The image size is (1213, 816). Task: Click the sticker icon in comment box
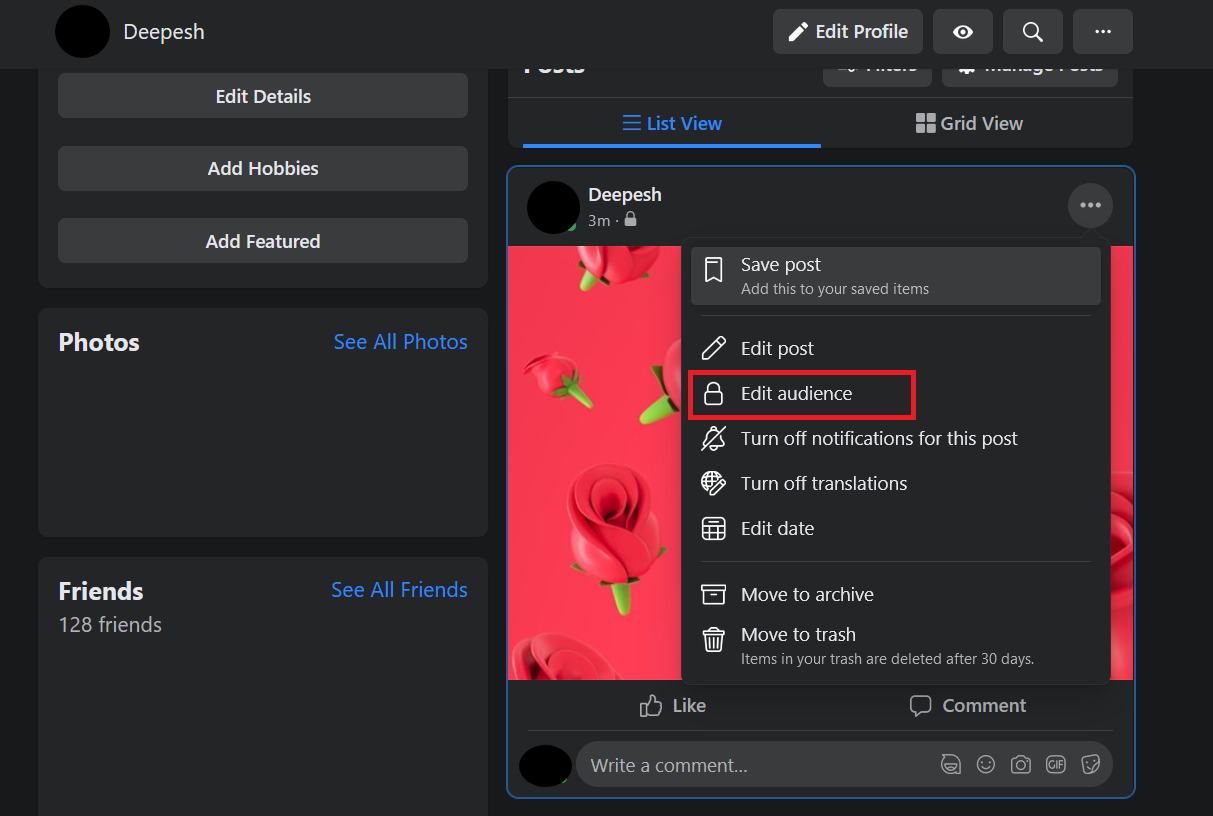pyautogui.click(x=1091, y=765)
